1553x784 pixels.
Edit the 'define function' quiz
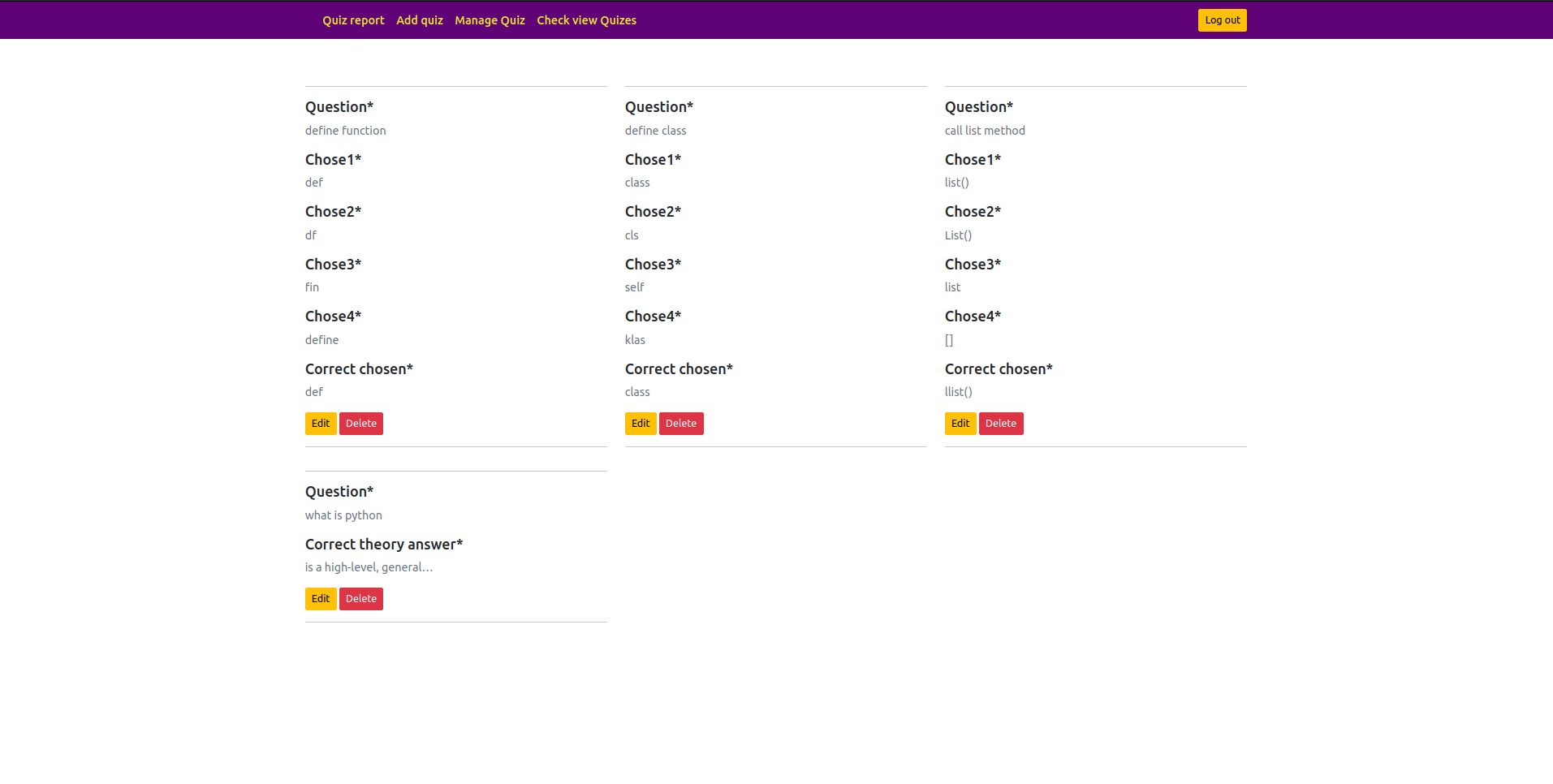click(320, 423)
